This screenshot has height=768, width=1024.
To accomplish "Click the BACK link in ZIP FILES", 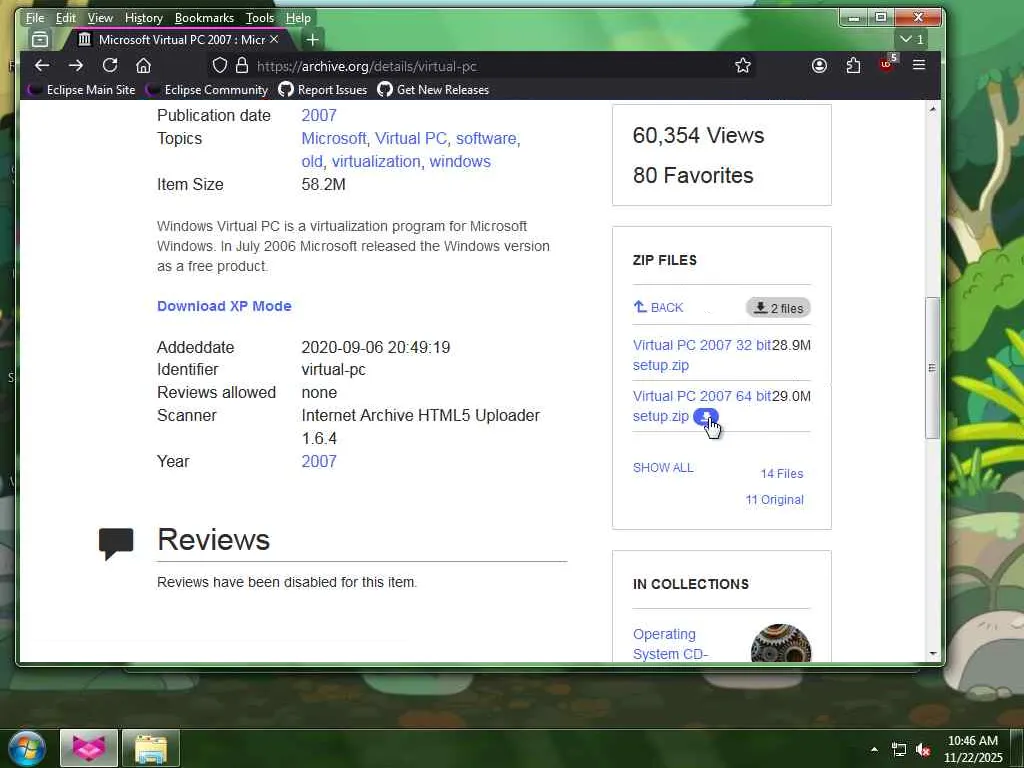I will click(x=658, y=307).
